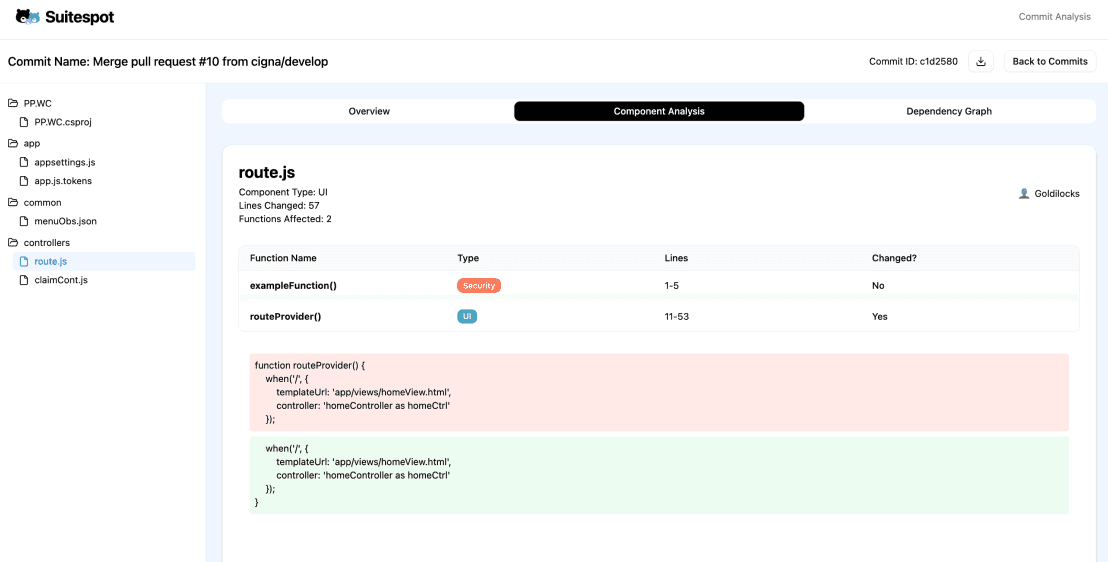Select the Component Analysis tab
Image resolution: width=1108 pixels, height=562 pixels.
[659, 111]
